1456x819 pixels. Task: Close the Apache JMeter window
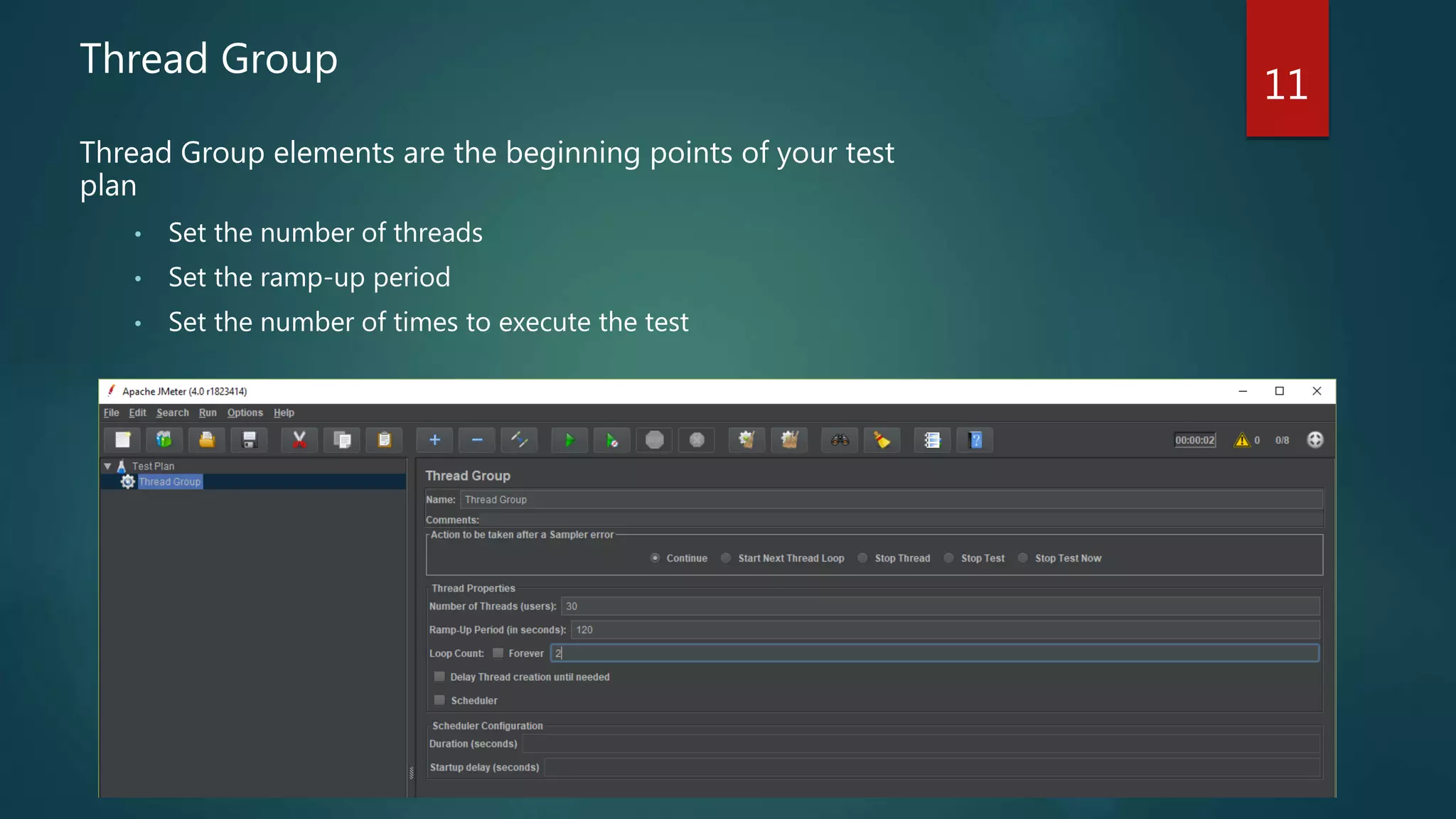pos(1317,391)
